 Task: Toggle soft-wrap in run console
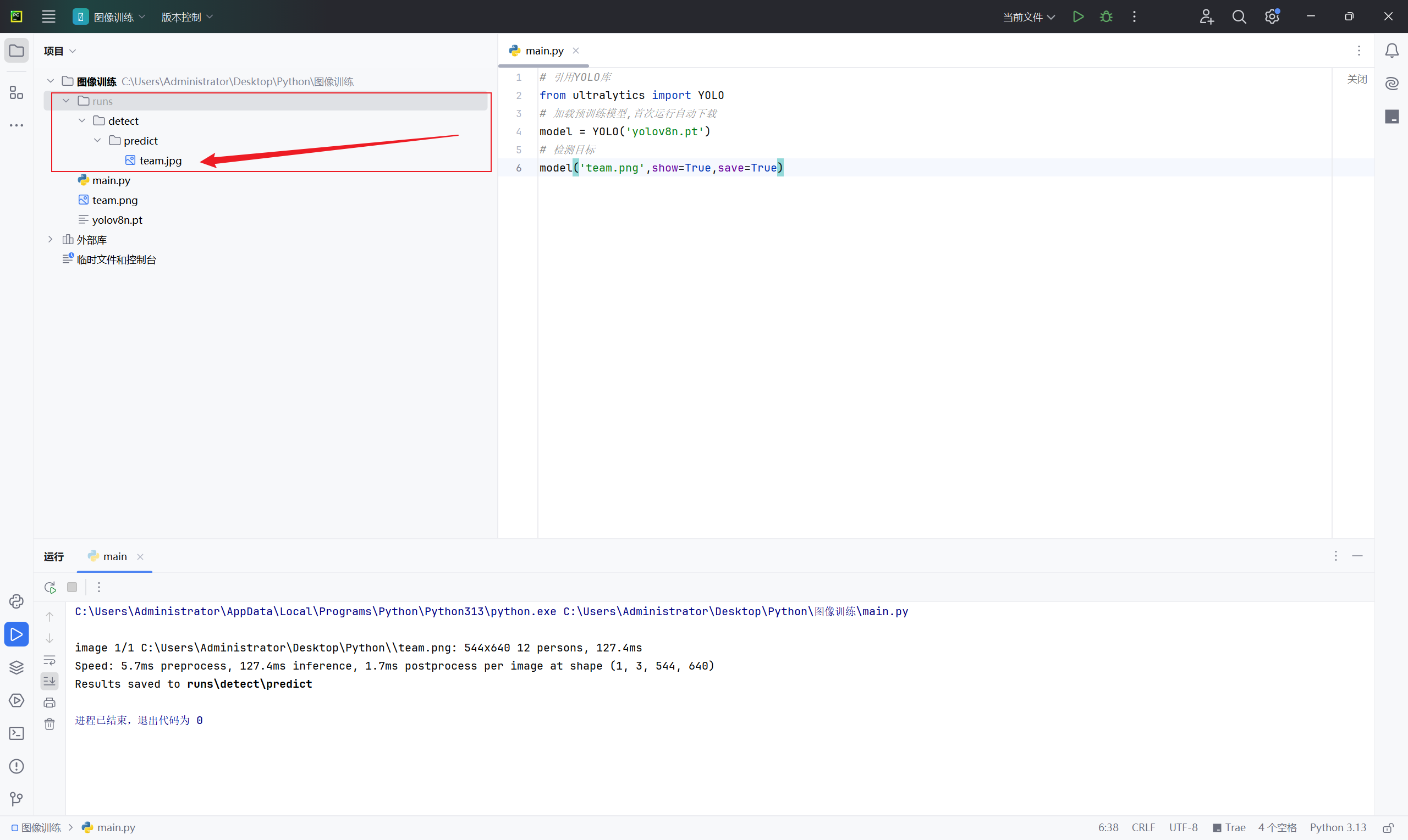[x=50, y=660]
